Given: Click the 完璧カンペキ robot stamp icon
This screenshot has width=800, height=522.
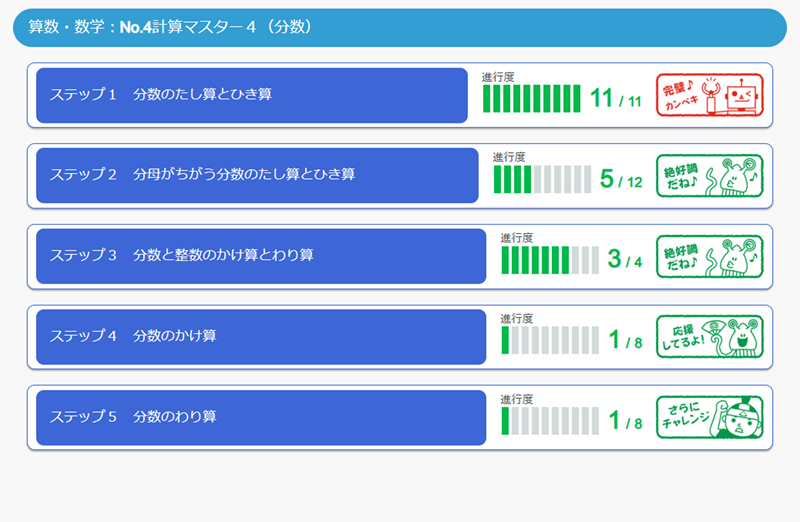Looking at the screenshot, I should coord(708,96).
